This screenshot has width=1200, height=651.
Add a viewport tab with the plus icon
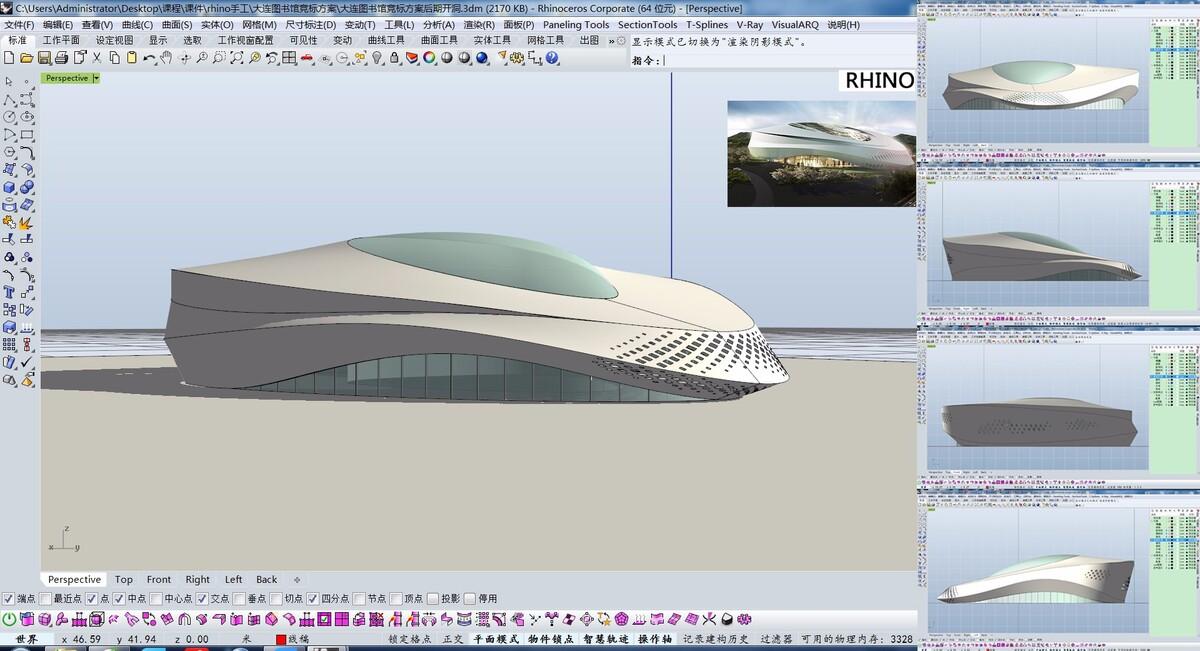pyautogui.click(x=297, y=580)
